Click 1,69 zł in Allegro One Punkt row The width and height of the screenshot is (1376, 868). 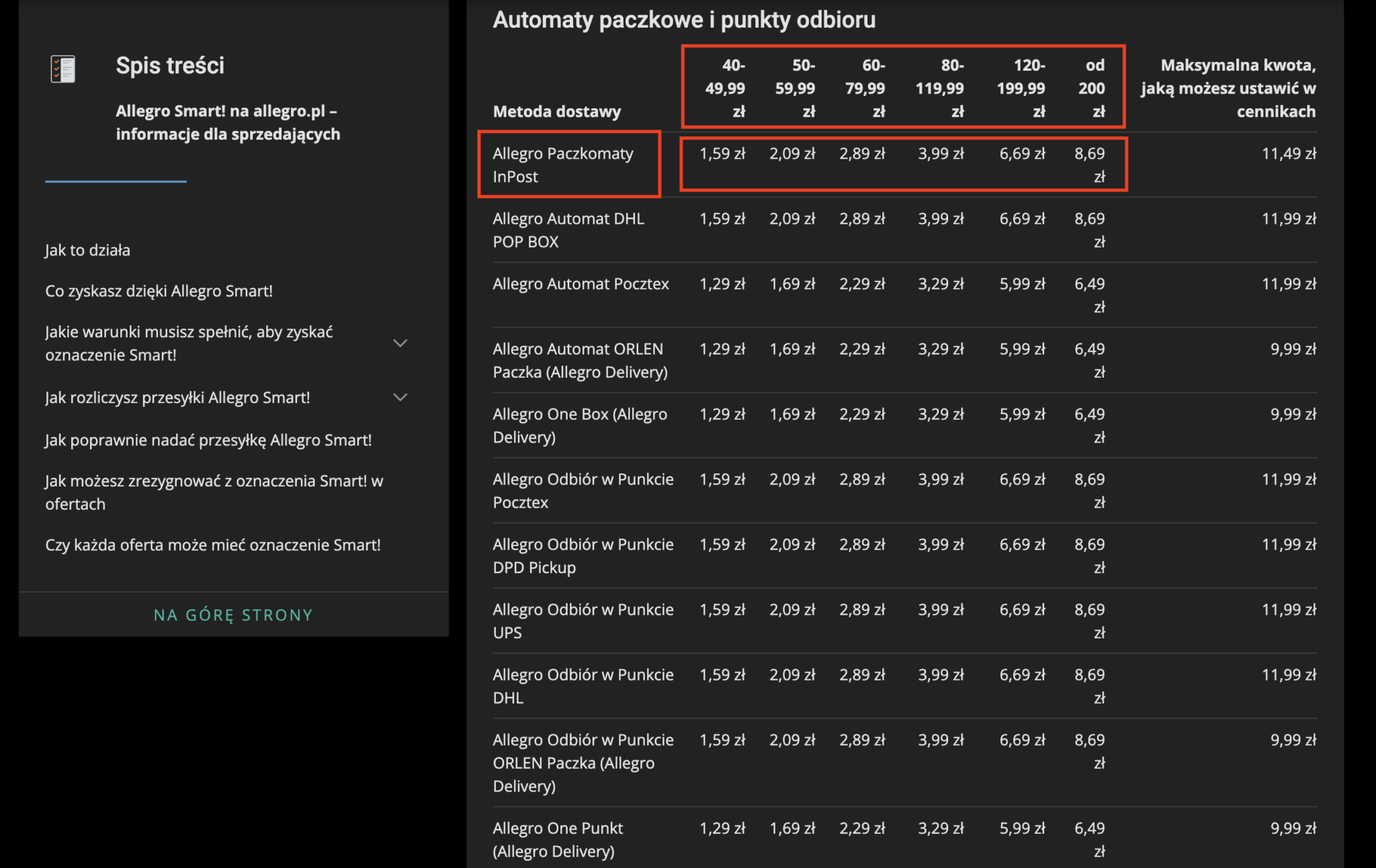point(792,828)
